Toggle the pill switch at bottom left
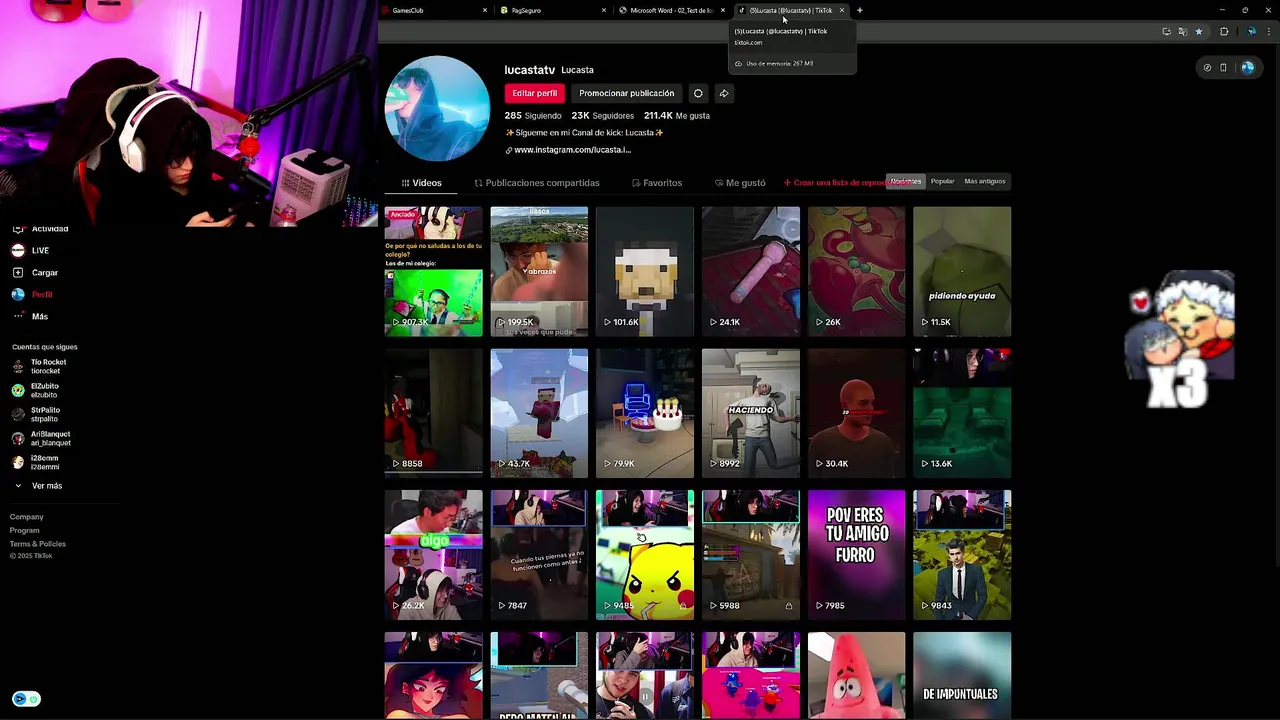This screenshot has width=1280, height=720. [x=26, y=699]
